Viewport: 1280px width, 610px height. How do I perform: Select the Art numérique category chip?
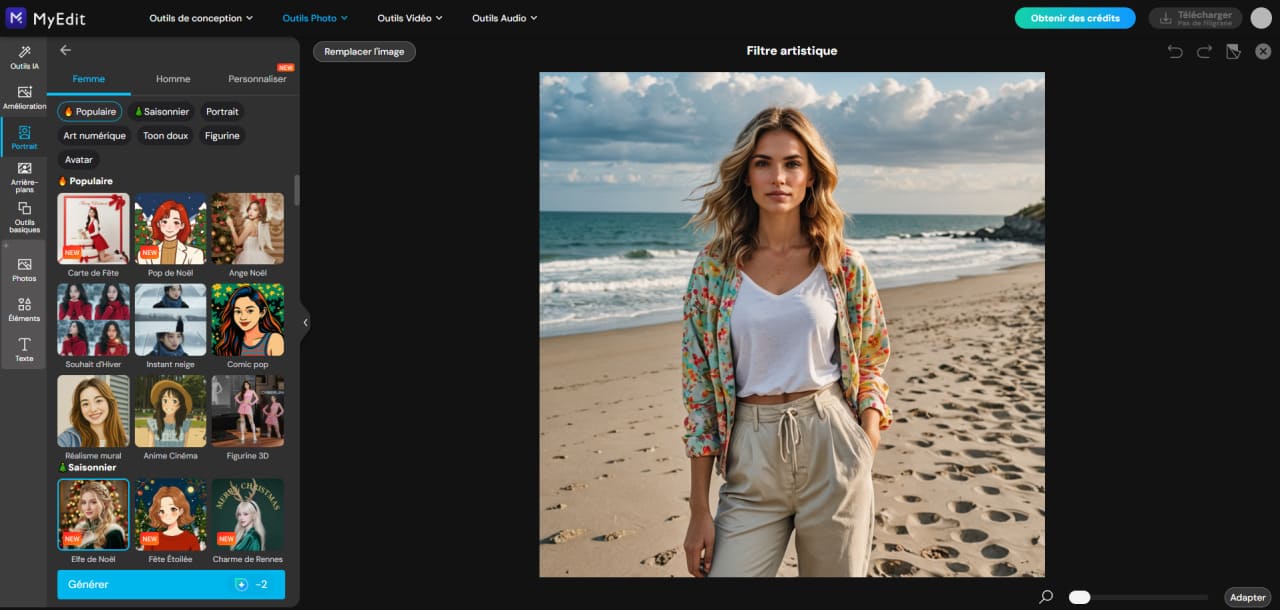[x=95, y=136]
